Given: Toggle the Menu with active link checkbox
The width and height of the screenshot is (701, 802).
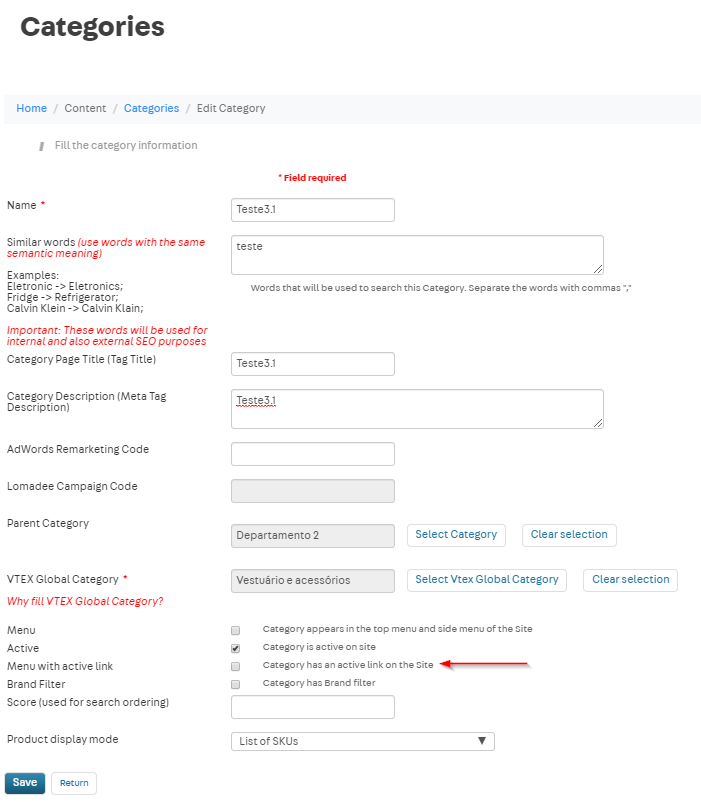Looking at the screenshot, I should pyautogui.click(x=236, y=666).
